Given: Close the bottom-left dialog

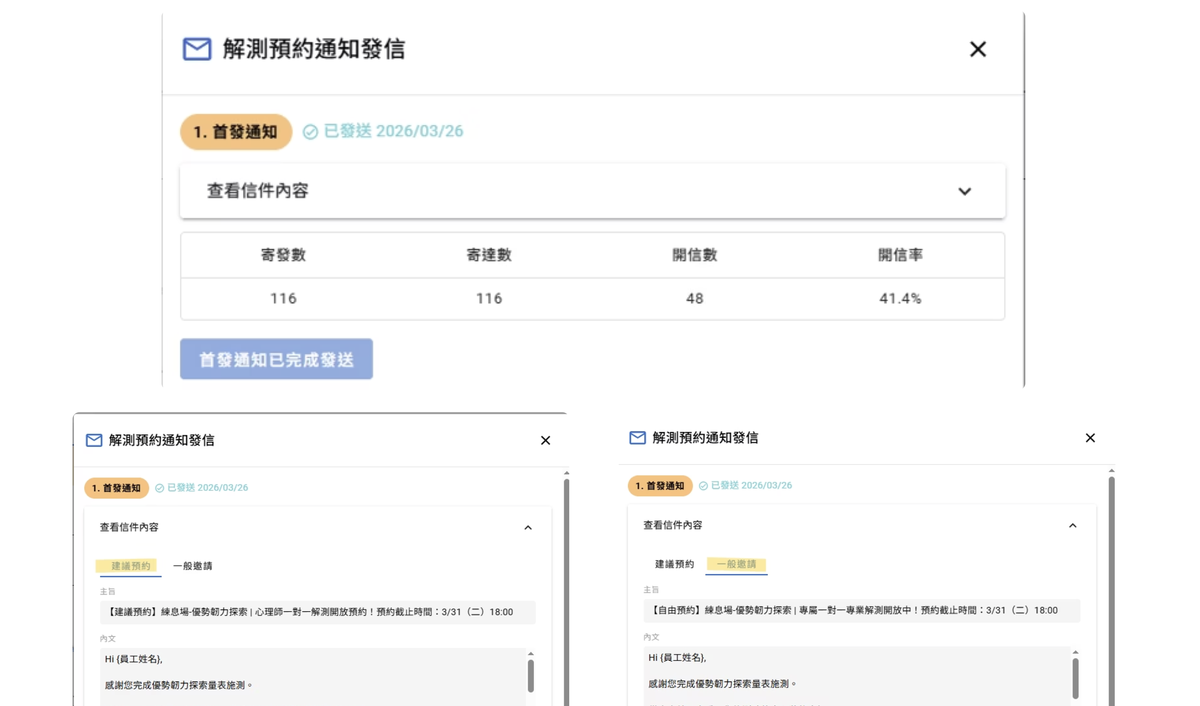Looking at the screenshot, I should coord(545,440).
